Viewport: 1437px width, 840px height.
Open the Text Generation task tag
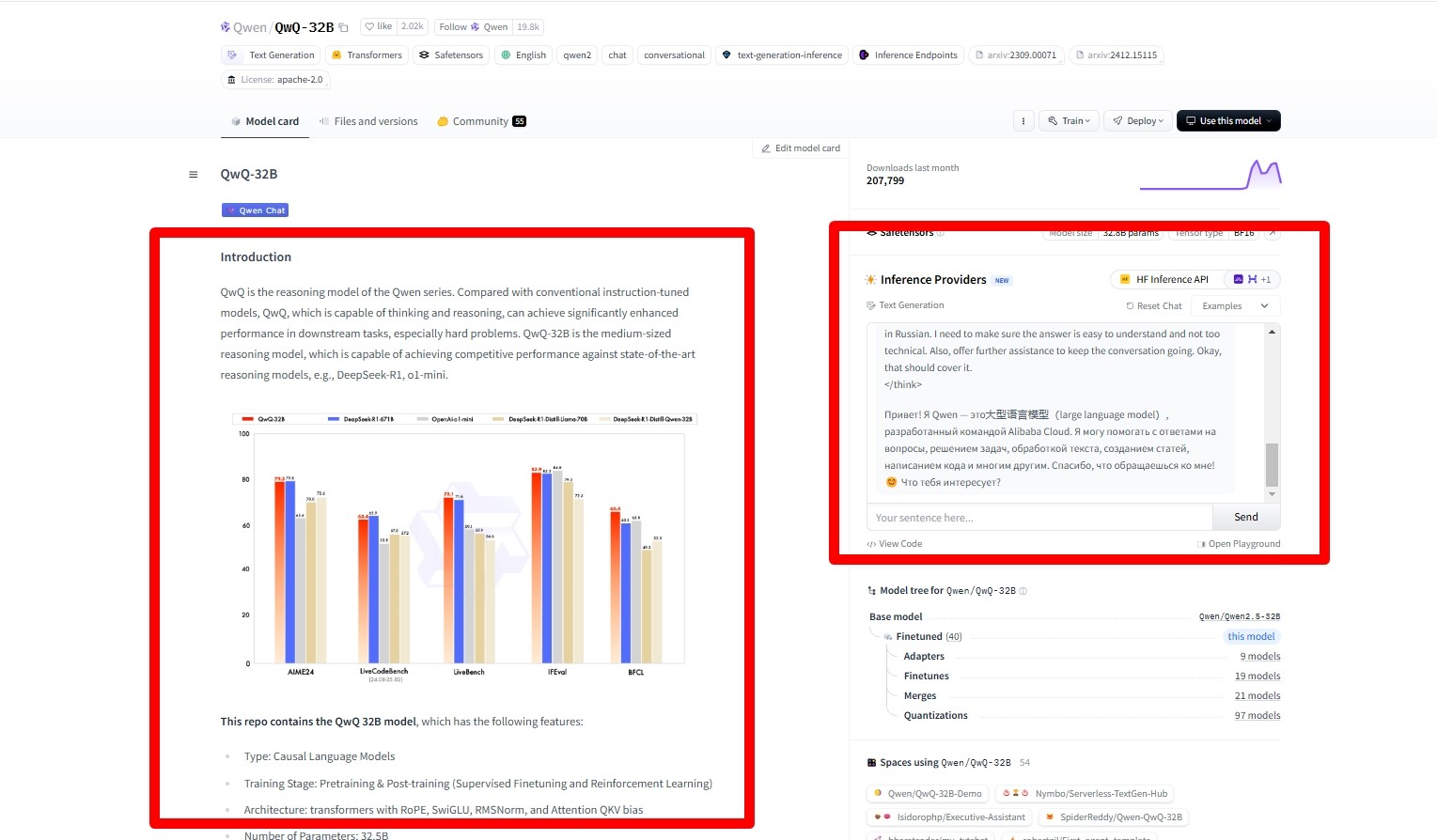point(272,54)
